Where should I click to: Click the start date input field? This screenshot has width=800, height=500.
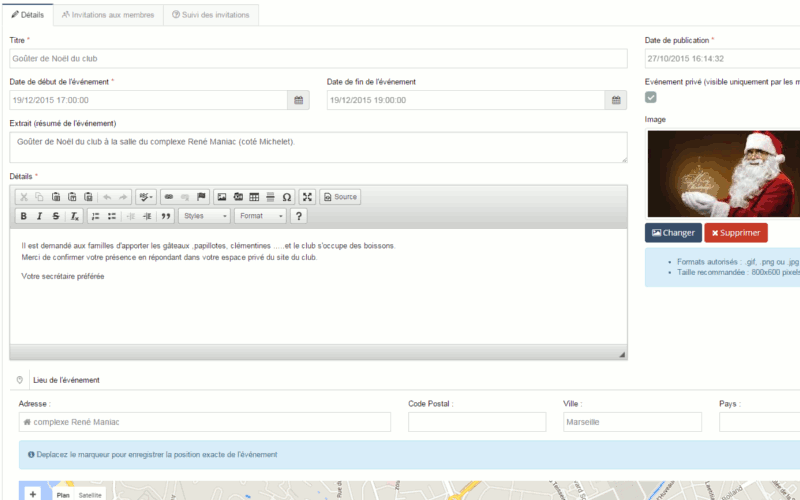coord(148,100)
